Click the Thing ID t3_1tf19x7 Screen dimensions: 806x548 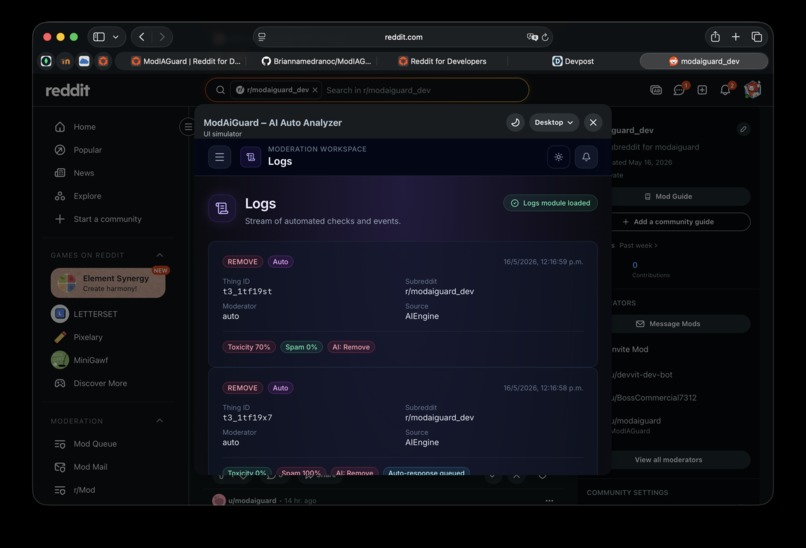[247, 417]
